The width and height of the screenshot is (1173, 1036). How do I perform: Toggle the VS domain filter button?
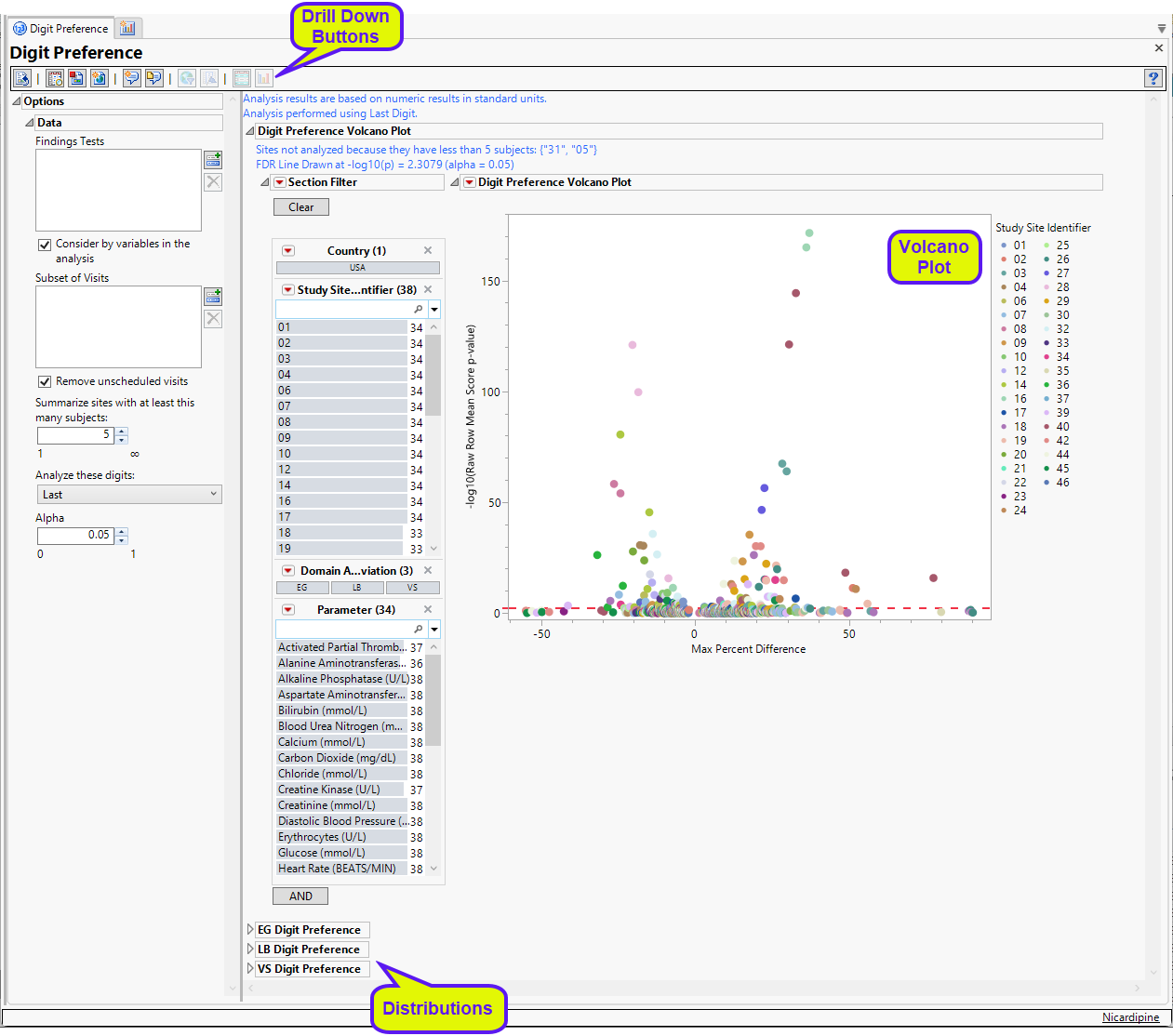pyautogui.click(x=412, y=588)
